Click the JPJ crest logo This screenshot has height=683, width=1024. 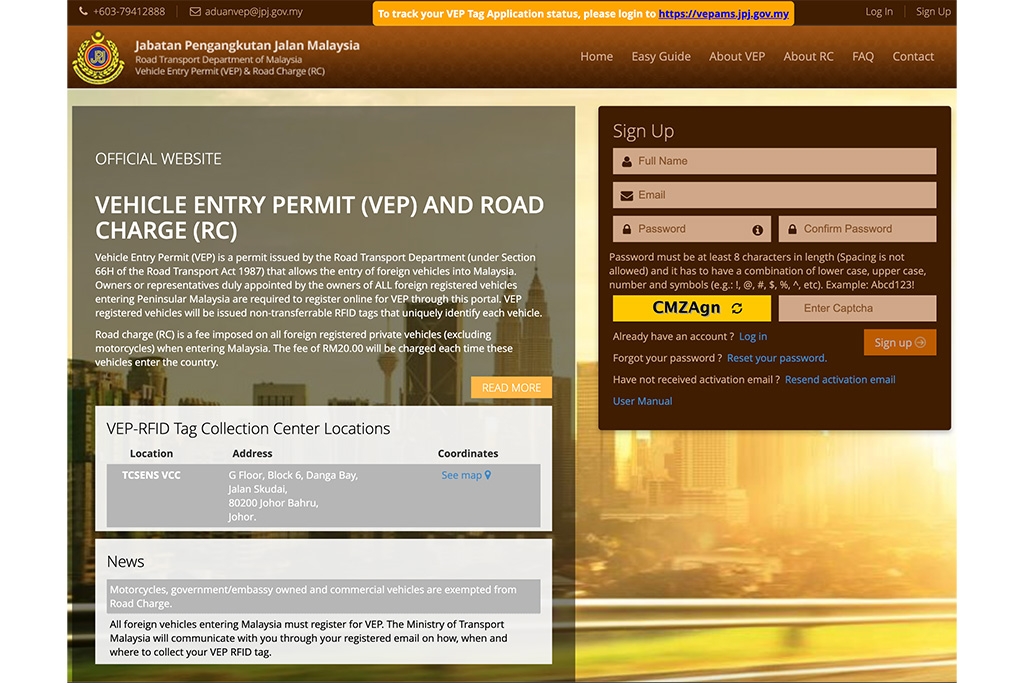99,57
